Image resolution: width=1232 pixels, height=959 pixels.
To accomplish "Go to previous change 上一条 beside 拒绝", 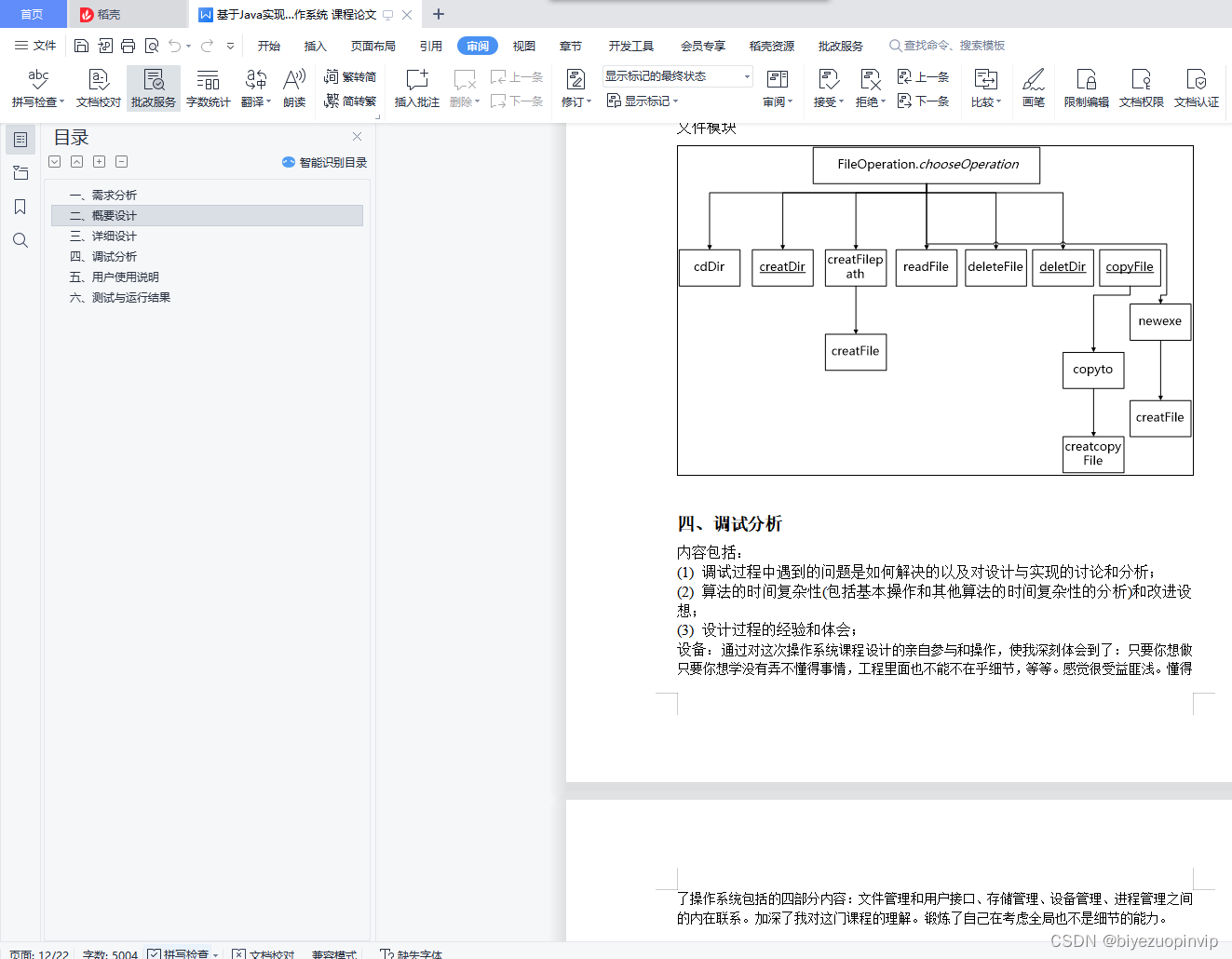I will click(x=923, y=77).
